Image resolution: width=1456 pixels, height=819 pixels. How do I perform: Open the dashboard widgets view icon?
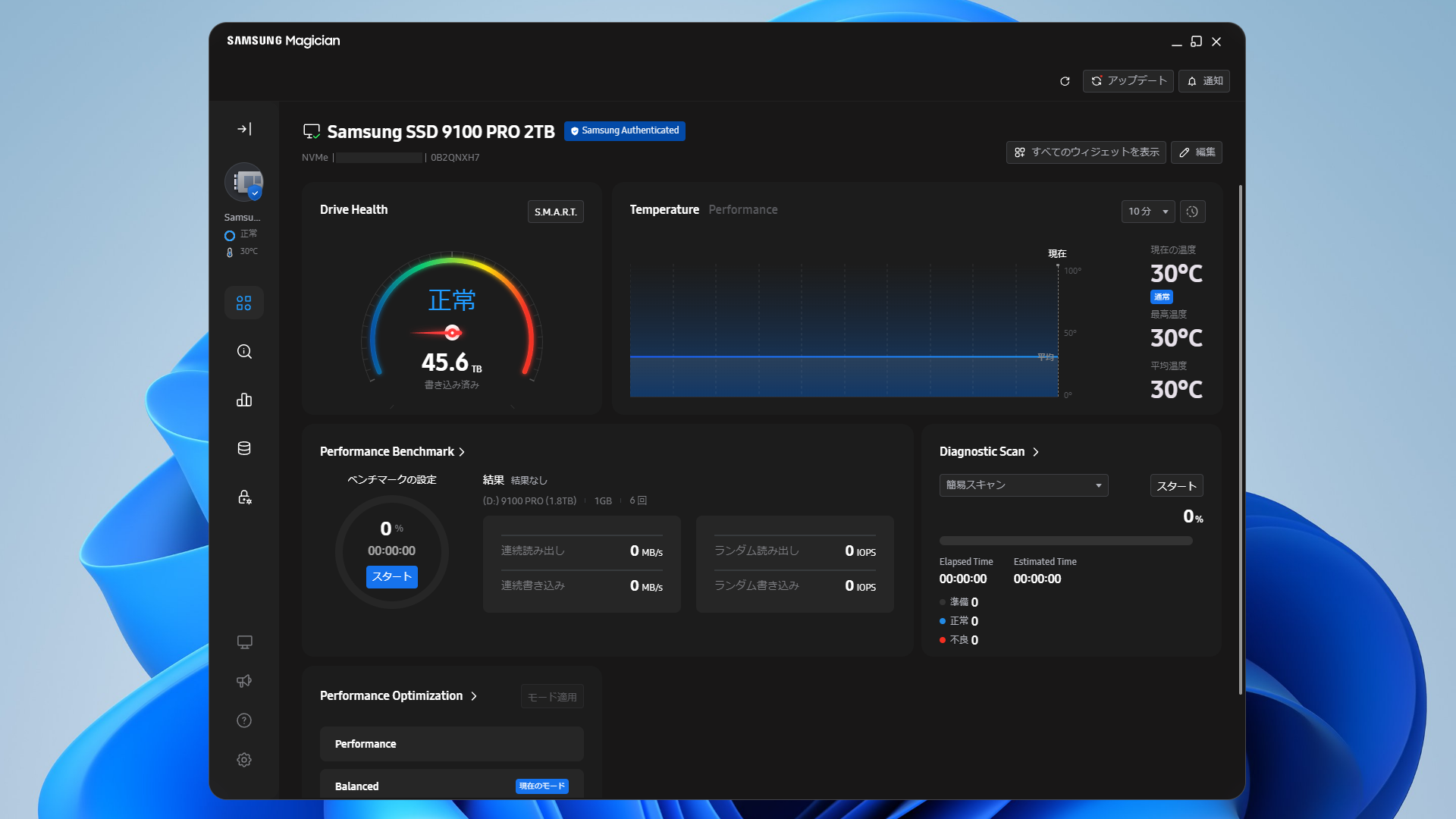tap(243, 303)
